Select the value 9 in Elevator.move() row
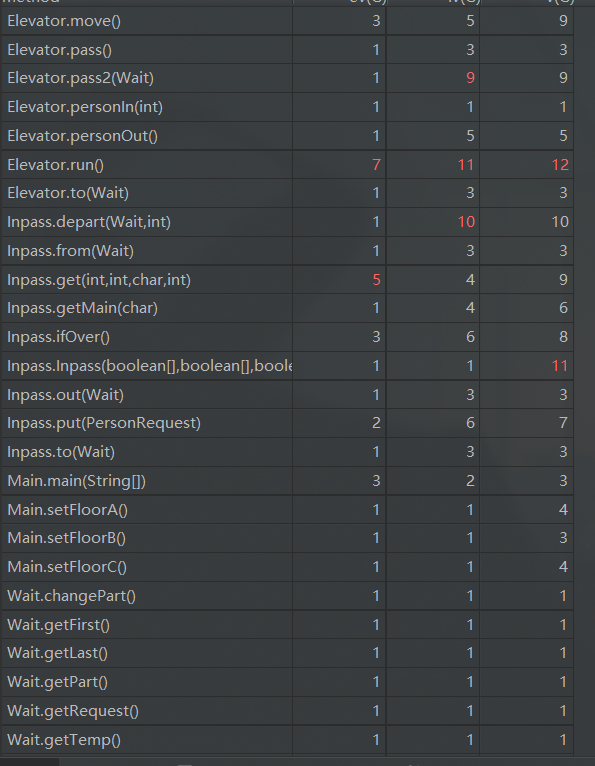The height and width of the screenshot is (766, 595). 563,21
